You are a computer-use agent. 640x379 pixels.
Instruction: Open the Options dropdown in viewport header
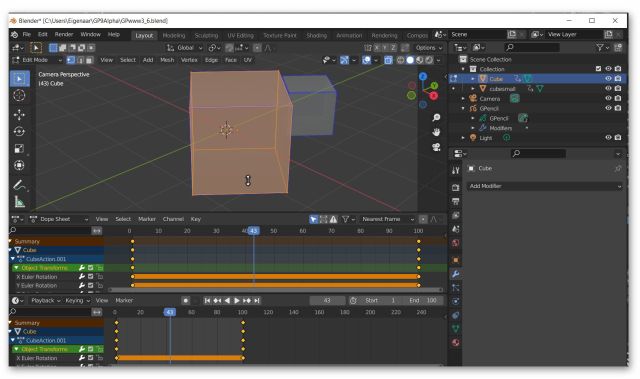[428, 48]
